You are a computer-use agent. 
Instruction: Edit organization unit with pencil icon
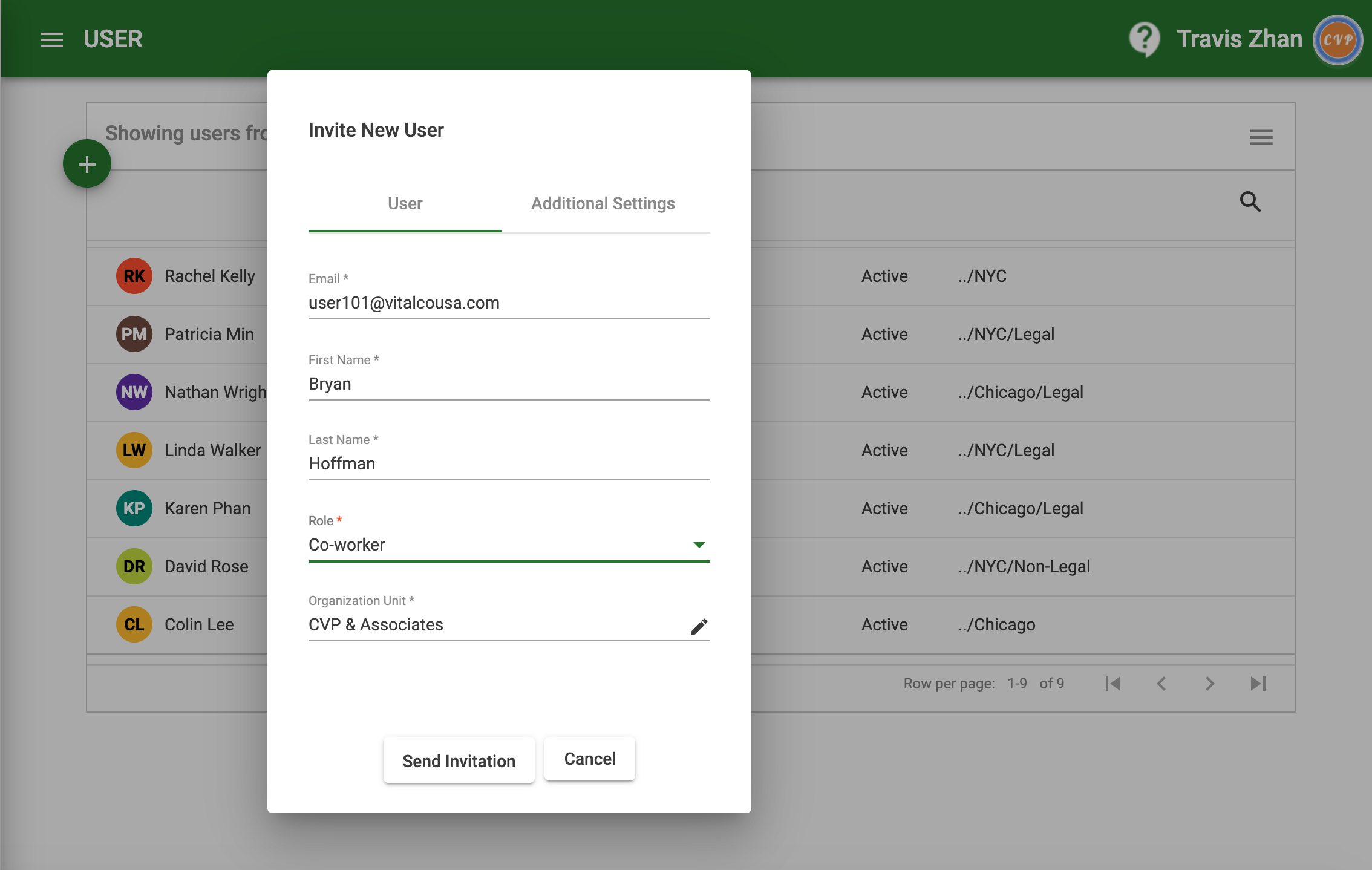[699, 626]
